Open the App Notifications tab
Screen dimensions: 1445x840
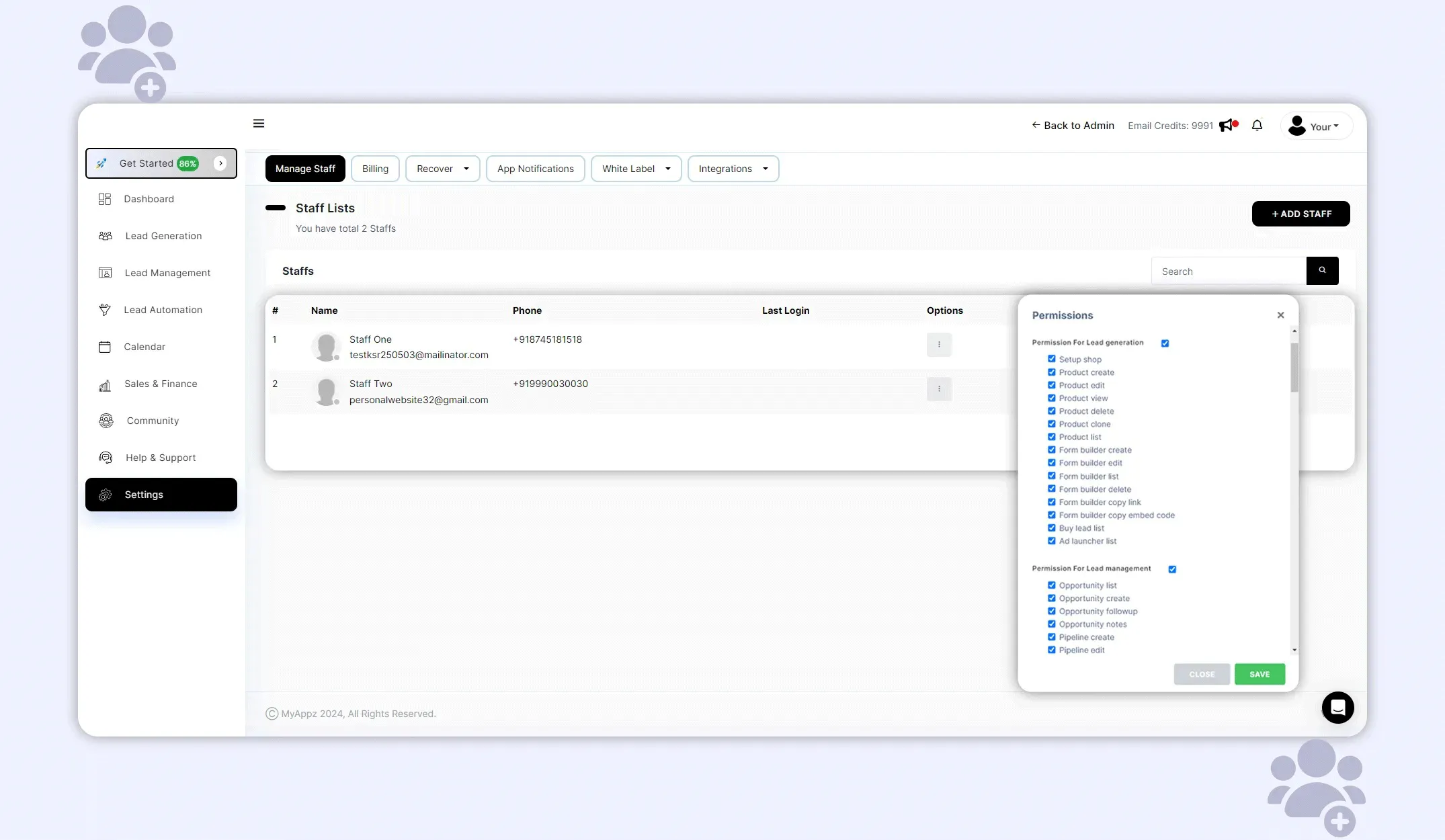click(535, 169)
